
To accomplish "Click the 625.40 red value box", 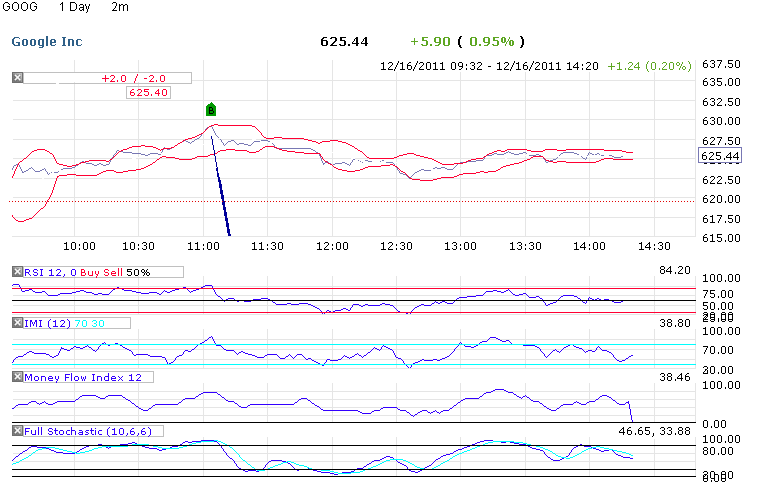I will tap(148, 93).
